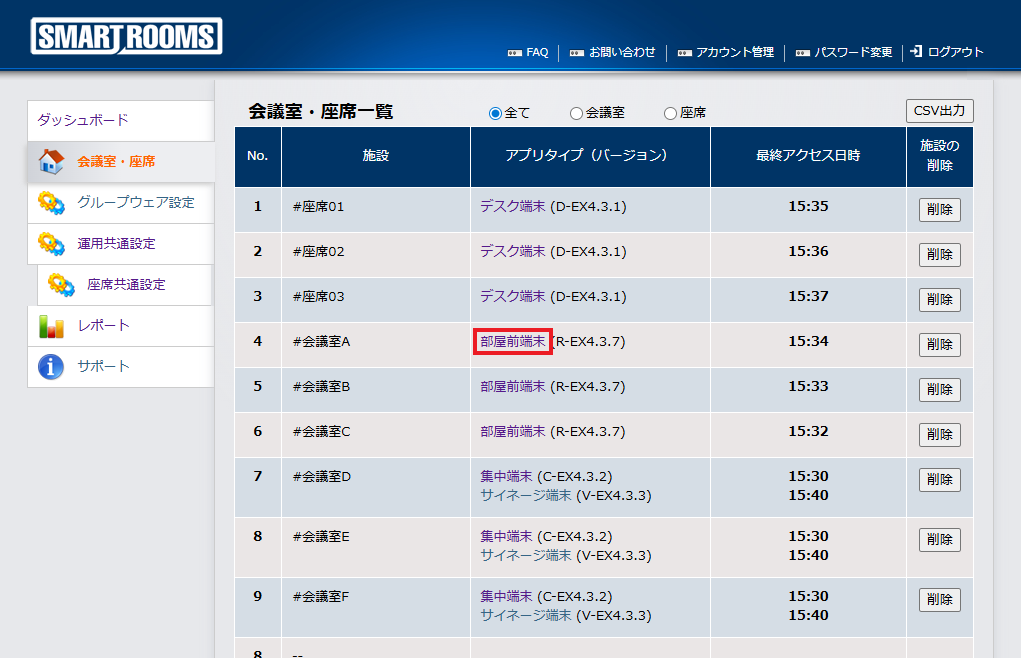Screen dimensions: 1021x658
Task: Delete the #座席01 row with 削除 button
Action: (x=939, y=210)
